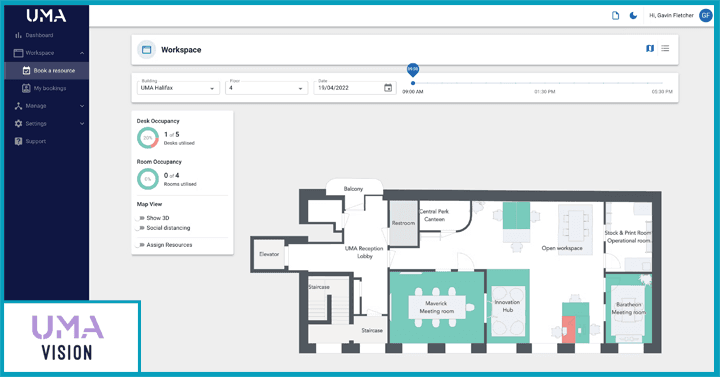This screenshot has height=377, width=720.
Task: Open the Floor dropdown
Action: (x=266, y=88)
